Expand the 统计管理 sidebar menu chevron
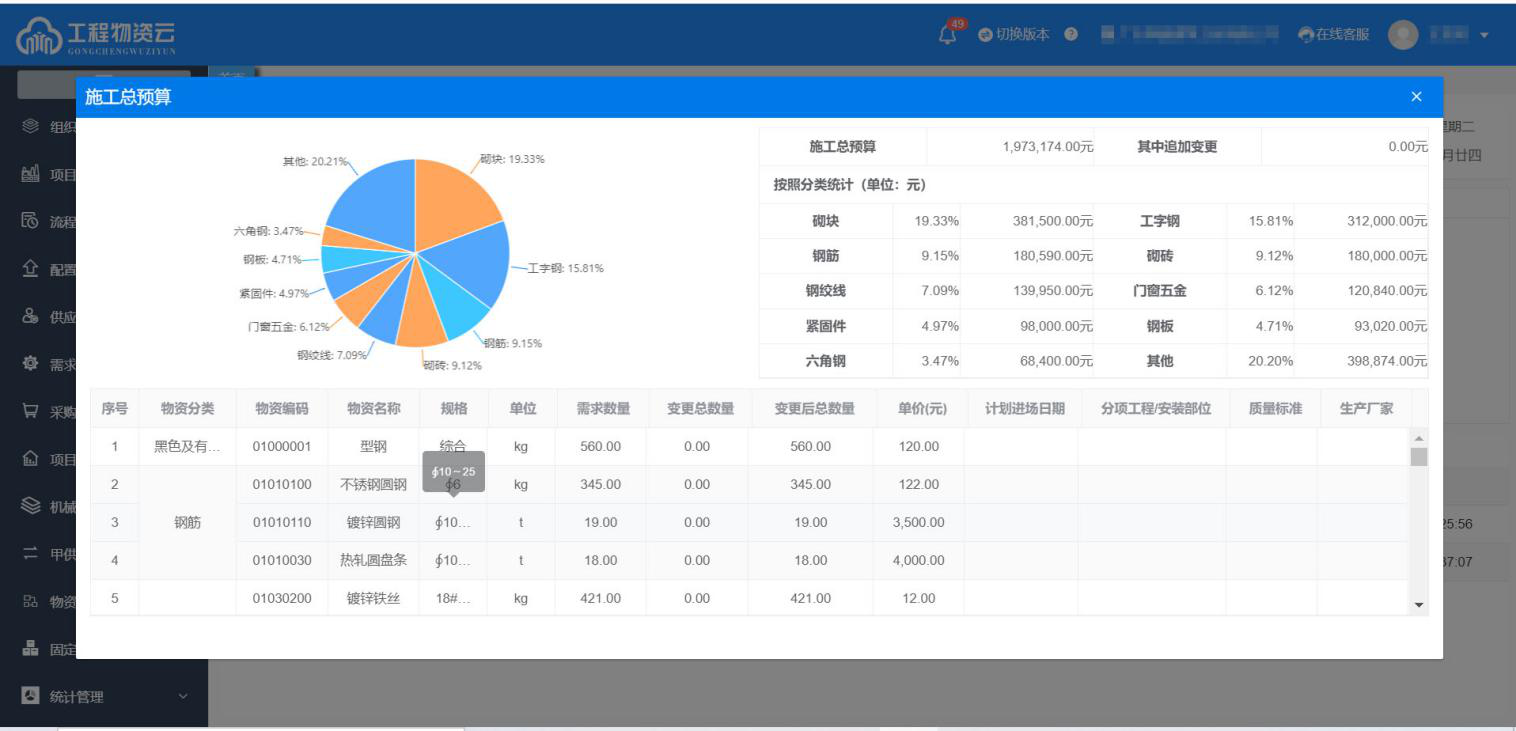Viewport: 1516px width, 731px height. pyautogui.click(x=182, y=696)
